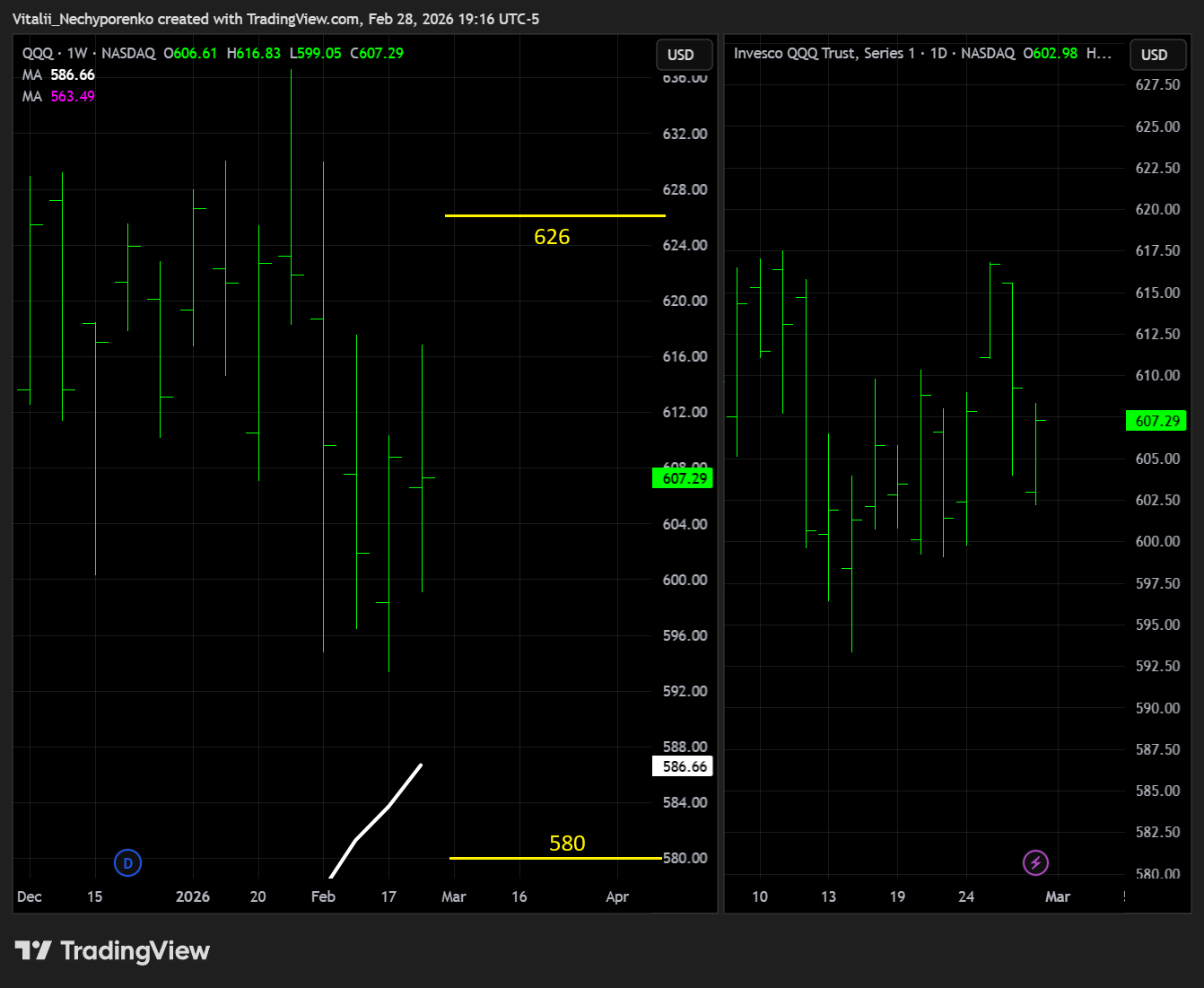The height and width of the screenshot is (988, 1204).
Task: Click the 627.50 daily price axis label
Action: [1158, 84]
